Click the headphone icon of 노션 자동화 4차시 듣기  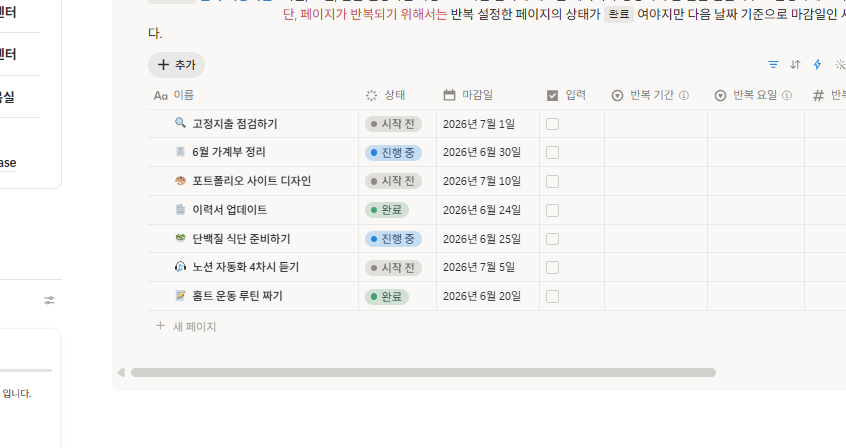coord(180,267)
